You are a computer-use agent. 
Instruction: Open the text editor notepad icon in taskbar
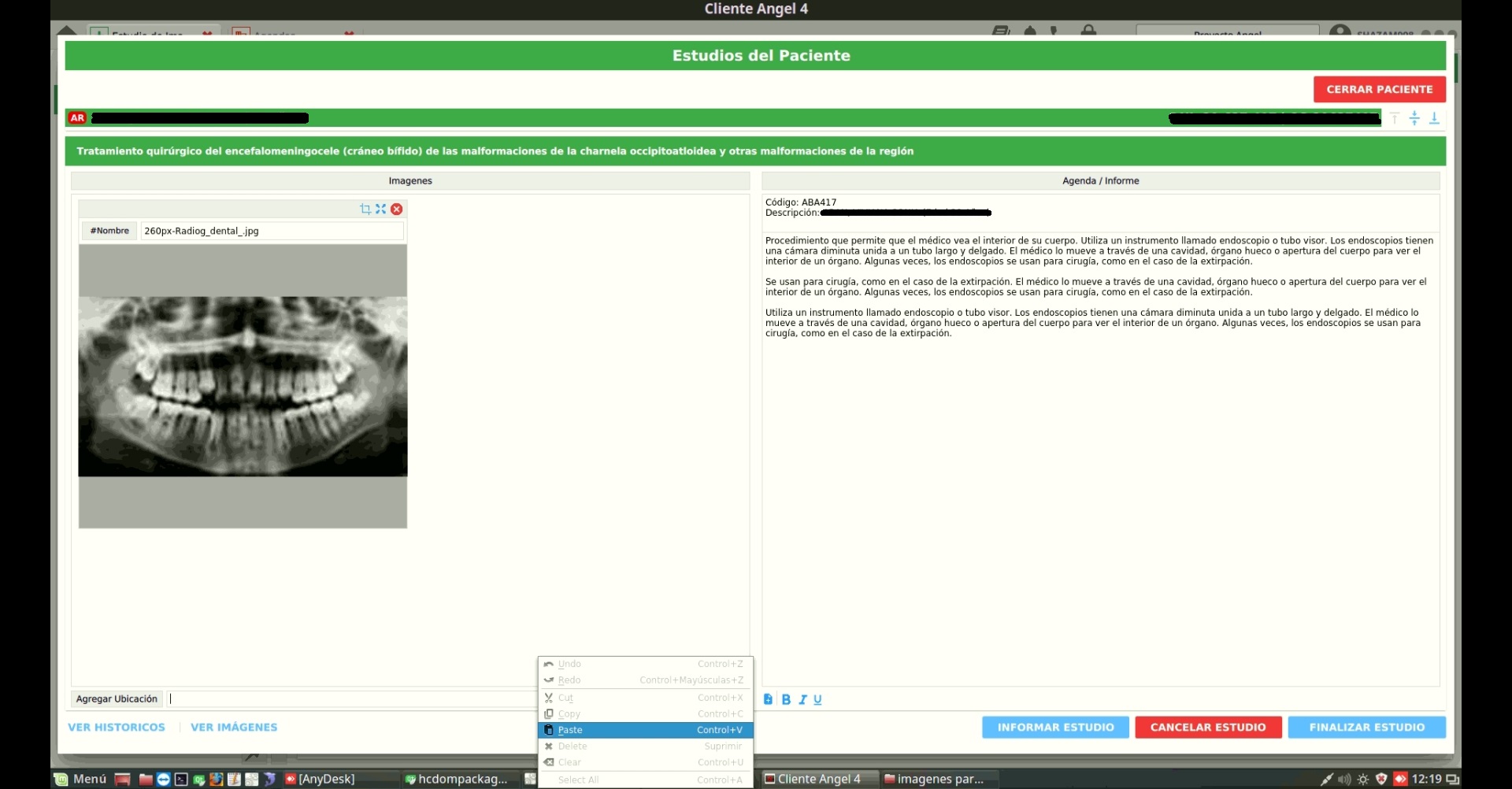[234, 779]
